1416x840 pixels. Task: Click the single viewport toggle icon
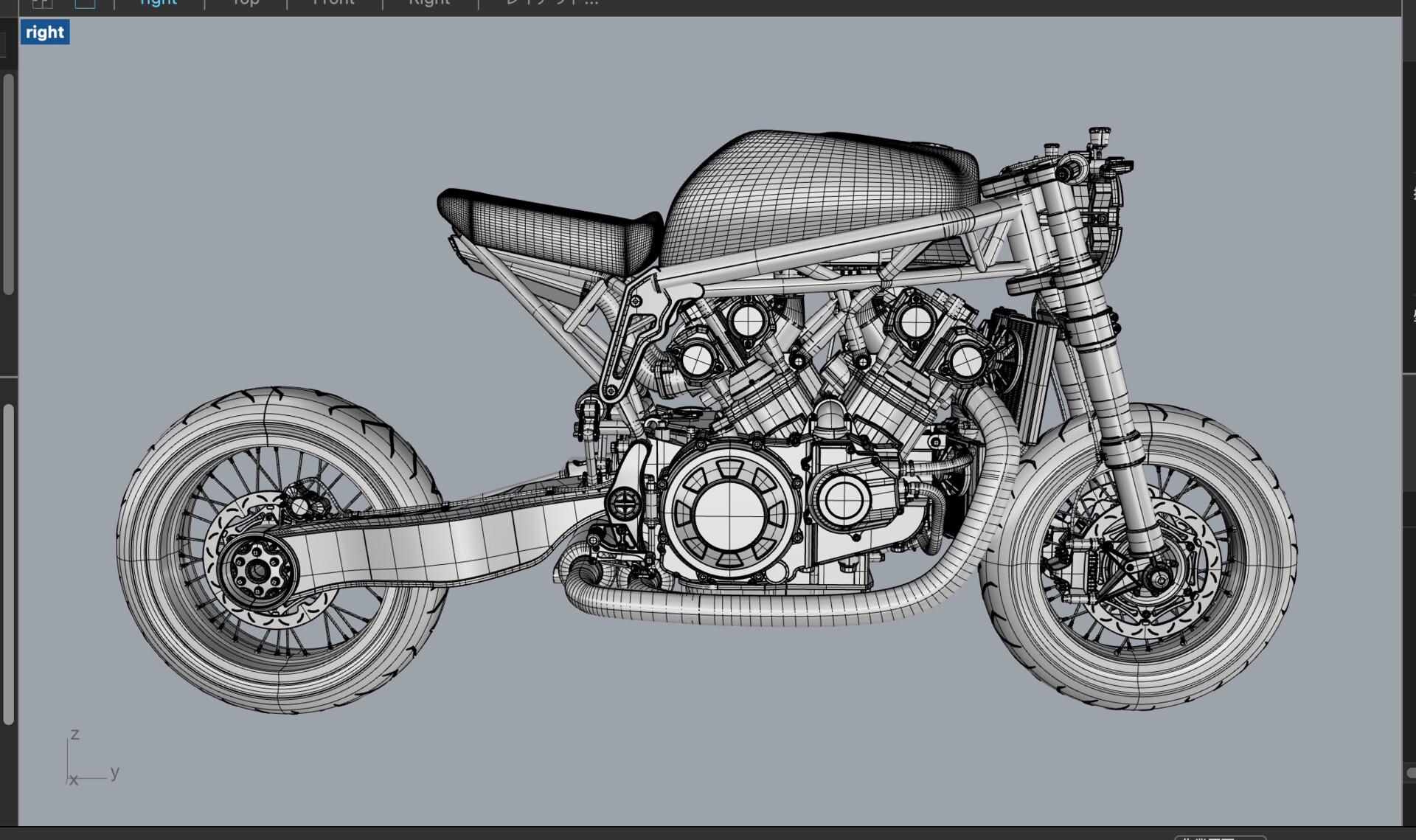(85, 4)
